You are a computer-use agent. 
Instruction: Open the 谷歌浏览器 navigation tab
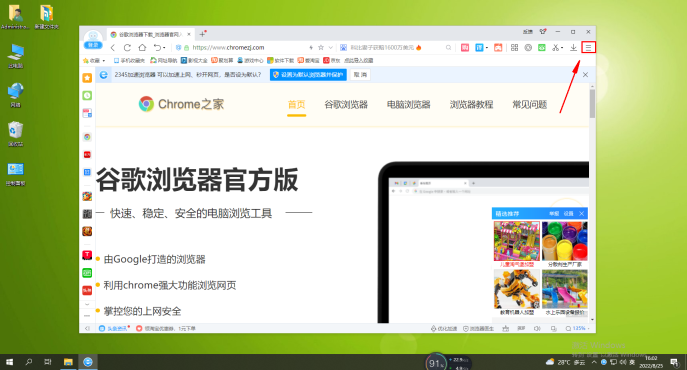pos(346,104)
